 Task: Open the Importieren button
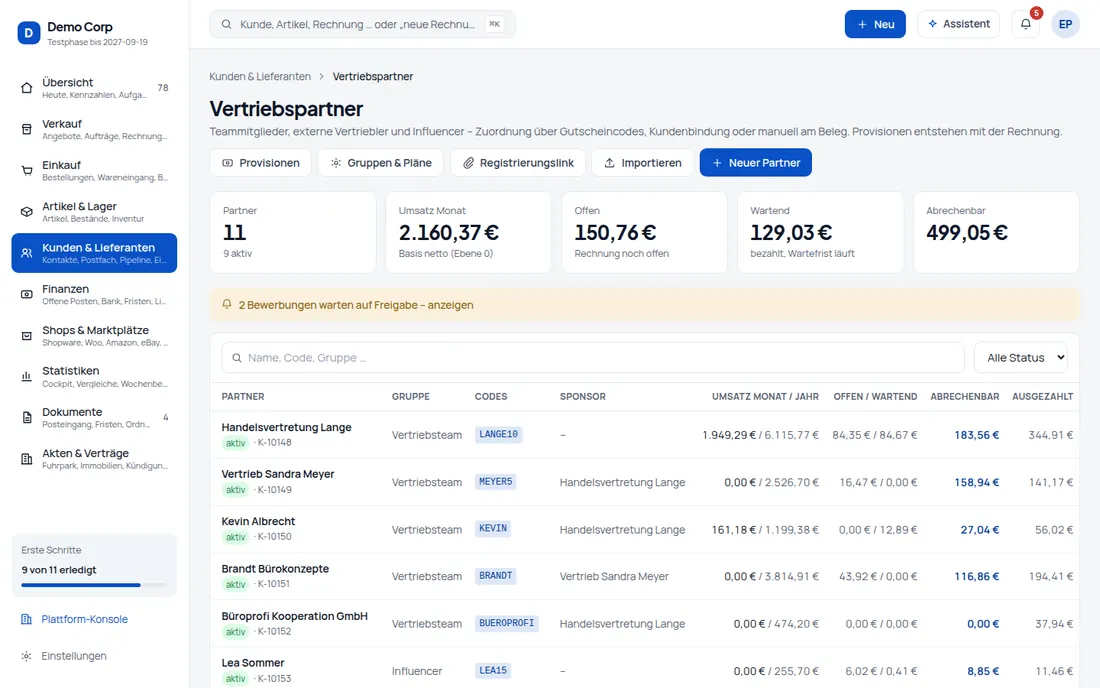643,163
